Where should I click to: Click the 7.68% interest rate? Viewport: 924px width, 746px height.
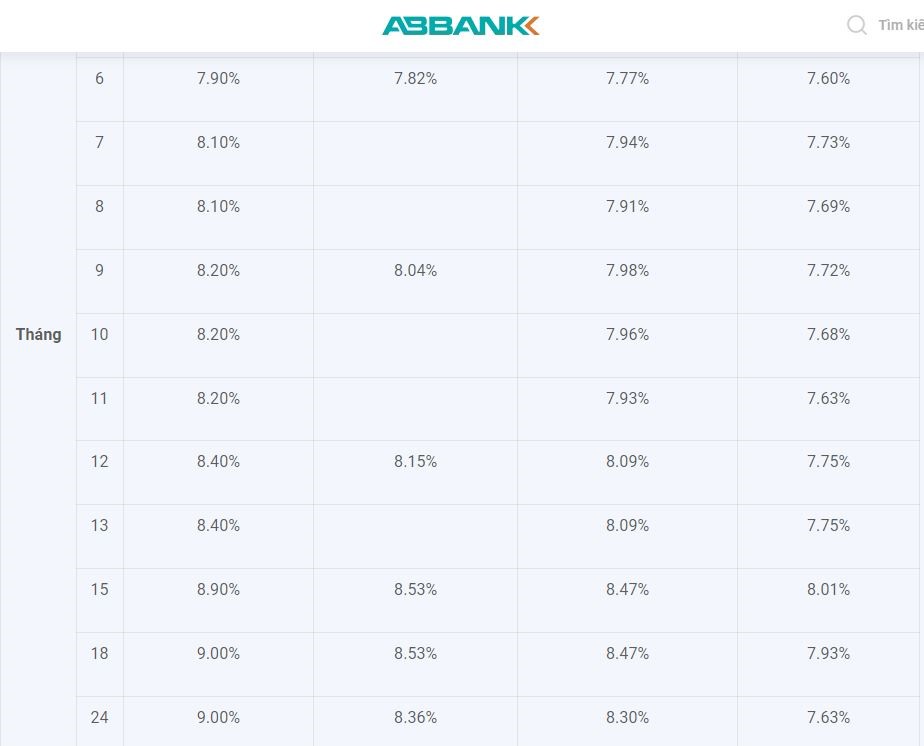tap(828, 335)
